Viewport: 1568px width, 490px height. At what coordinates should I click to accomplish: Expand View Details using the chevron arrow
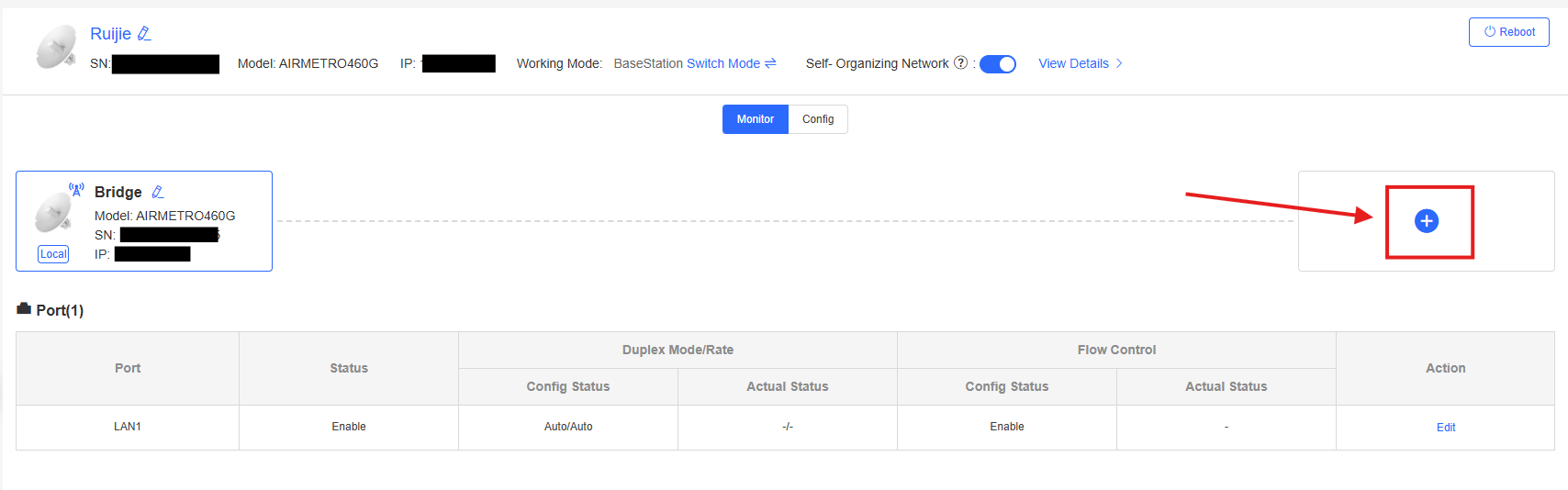[x=1119, y=63]
